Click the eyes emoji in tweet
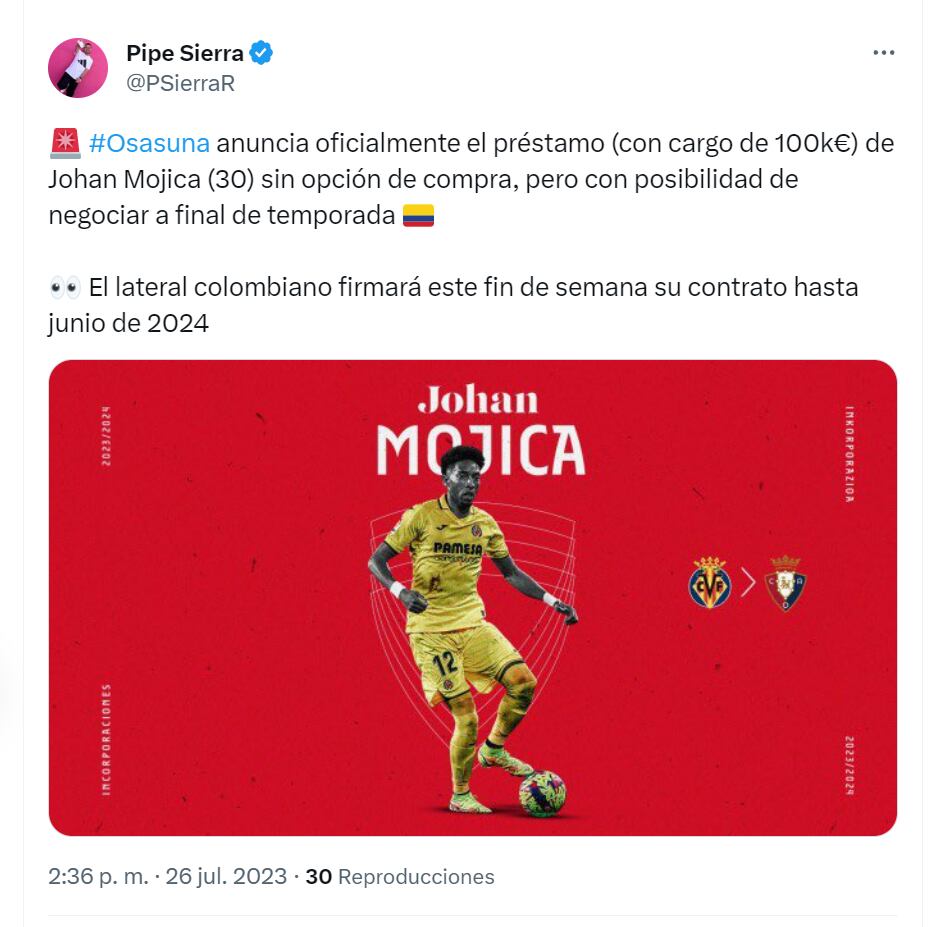Viewport: 946px width, 927px height. (65, 288)
